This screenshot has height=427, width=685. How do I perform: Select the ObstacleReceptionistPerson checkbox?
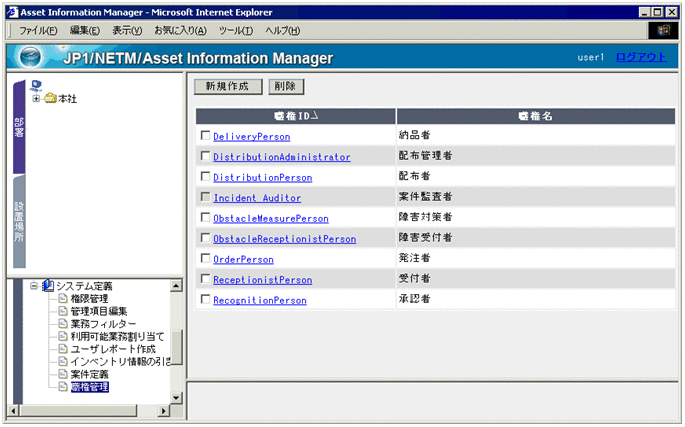(205, 238)
